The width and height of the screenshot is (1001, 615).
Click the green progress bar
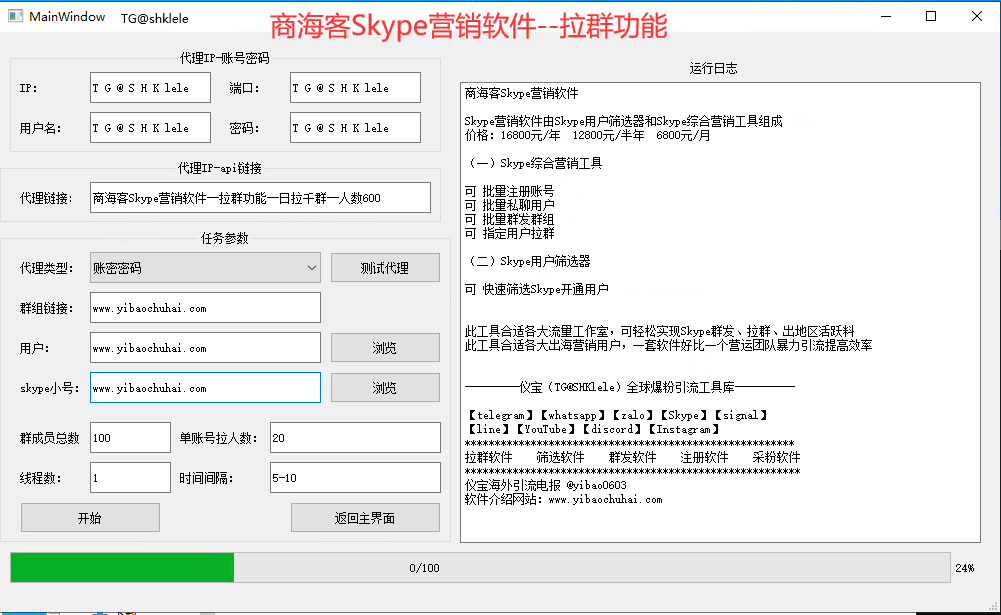coord(480,568)
